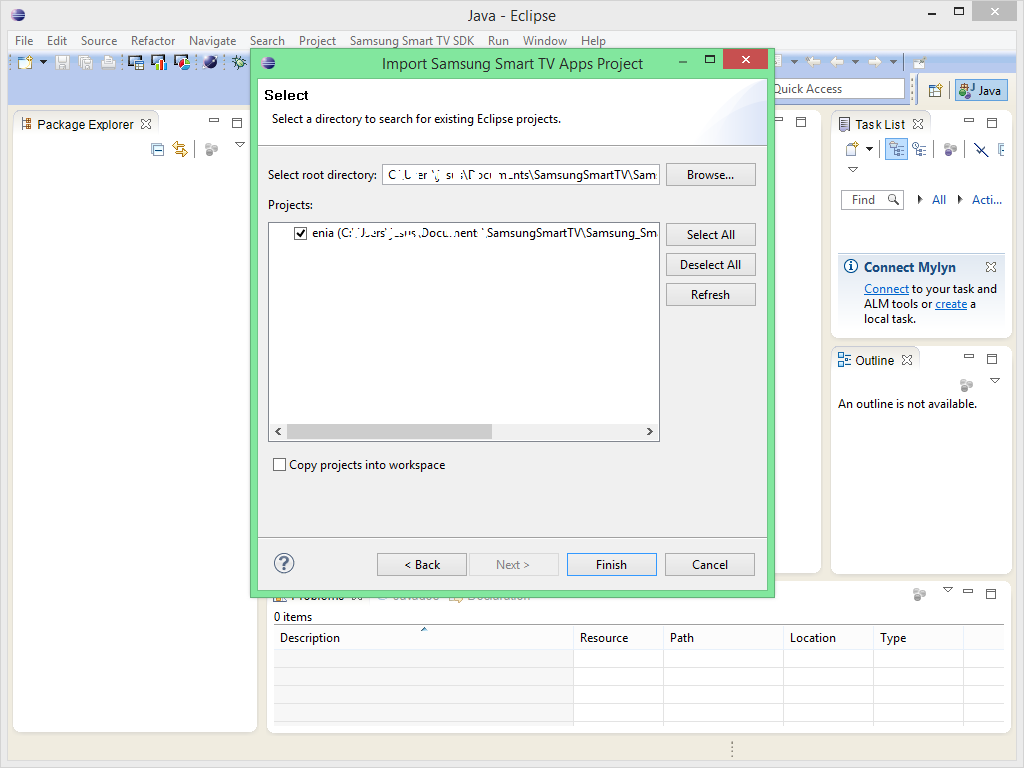Screen dimensions: 1024x768
Task: Toggle Categorized presentation in Task List
Action: (897, 150)
